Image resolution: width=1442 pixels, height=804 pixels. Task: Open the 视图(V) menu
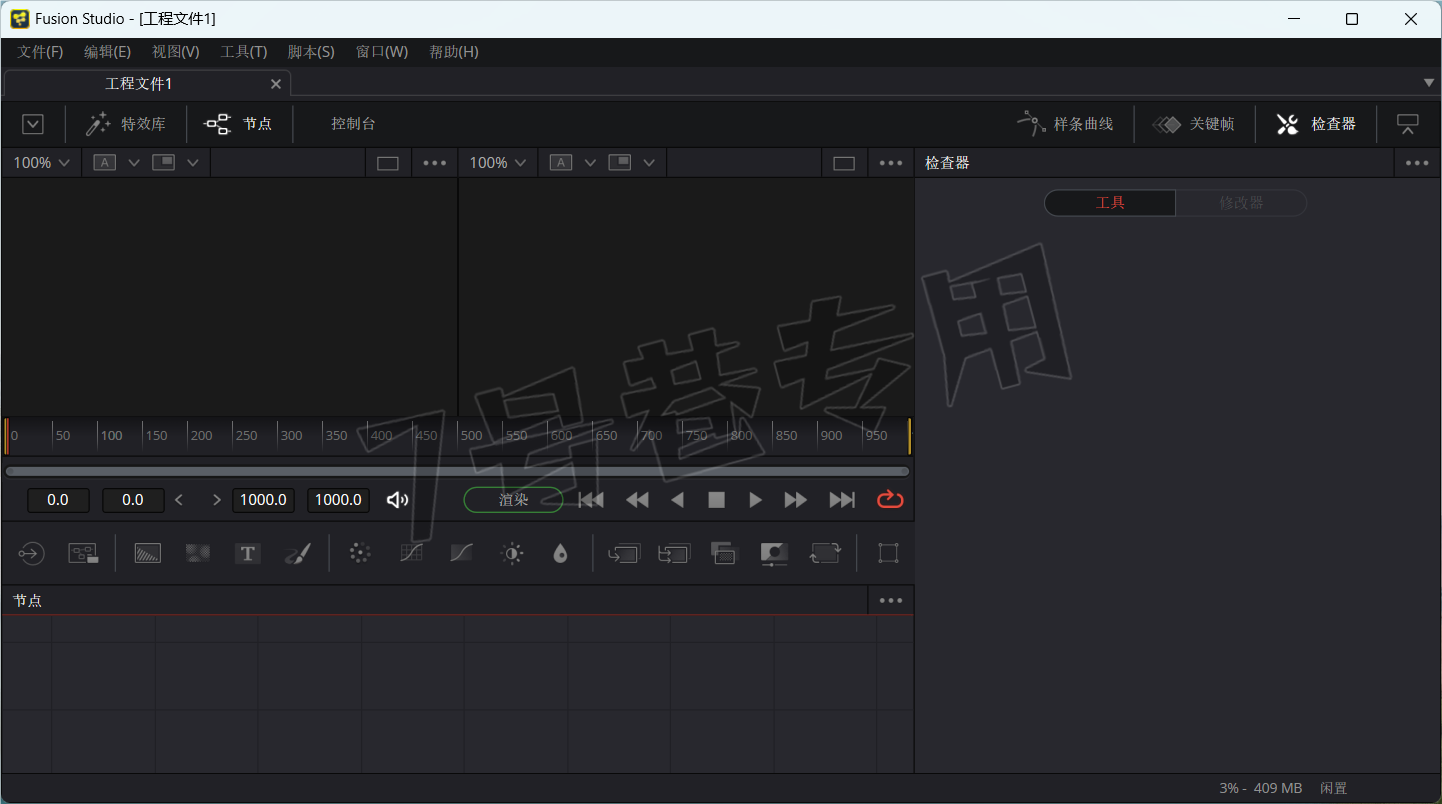(175, 52)
